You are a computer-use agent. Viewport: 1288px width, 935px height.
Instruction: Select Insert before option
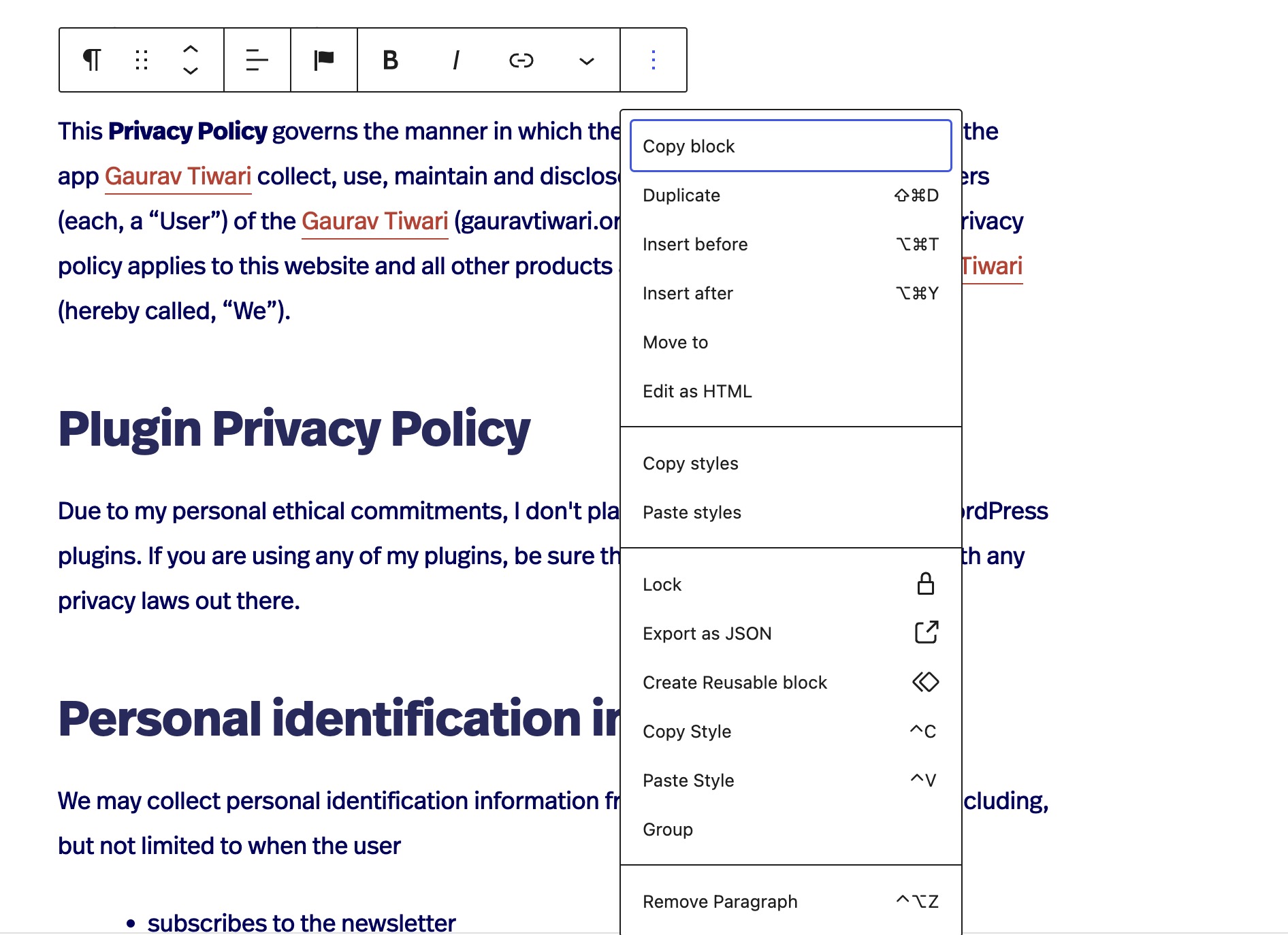(791, 244)
